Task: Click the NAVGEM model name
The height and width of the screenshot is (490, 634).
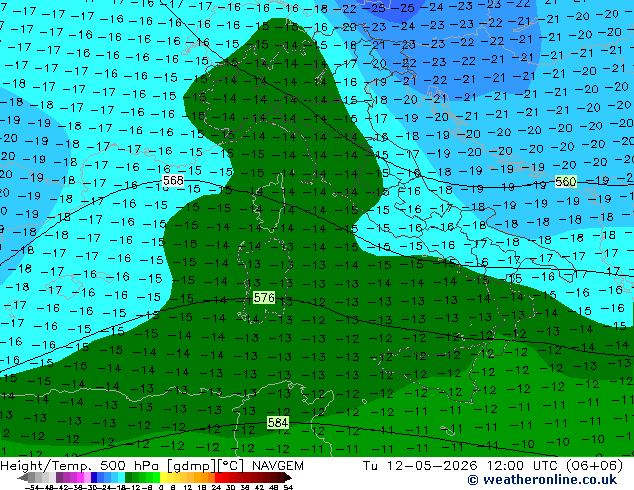Action: pos(278,466)
